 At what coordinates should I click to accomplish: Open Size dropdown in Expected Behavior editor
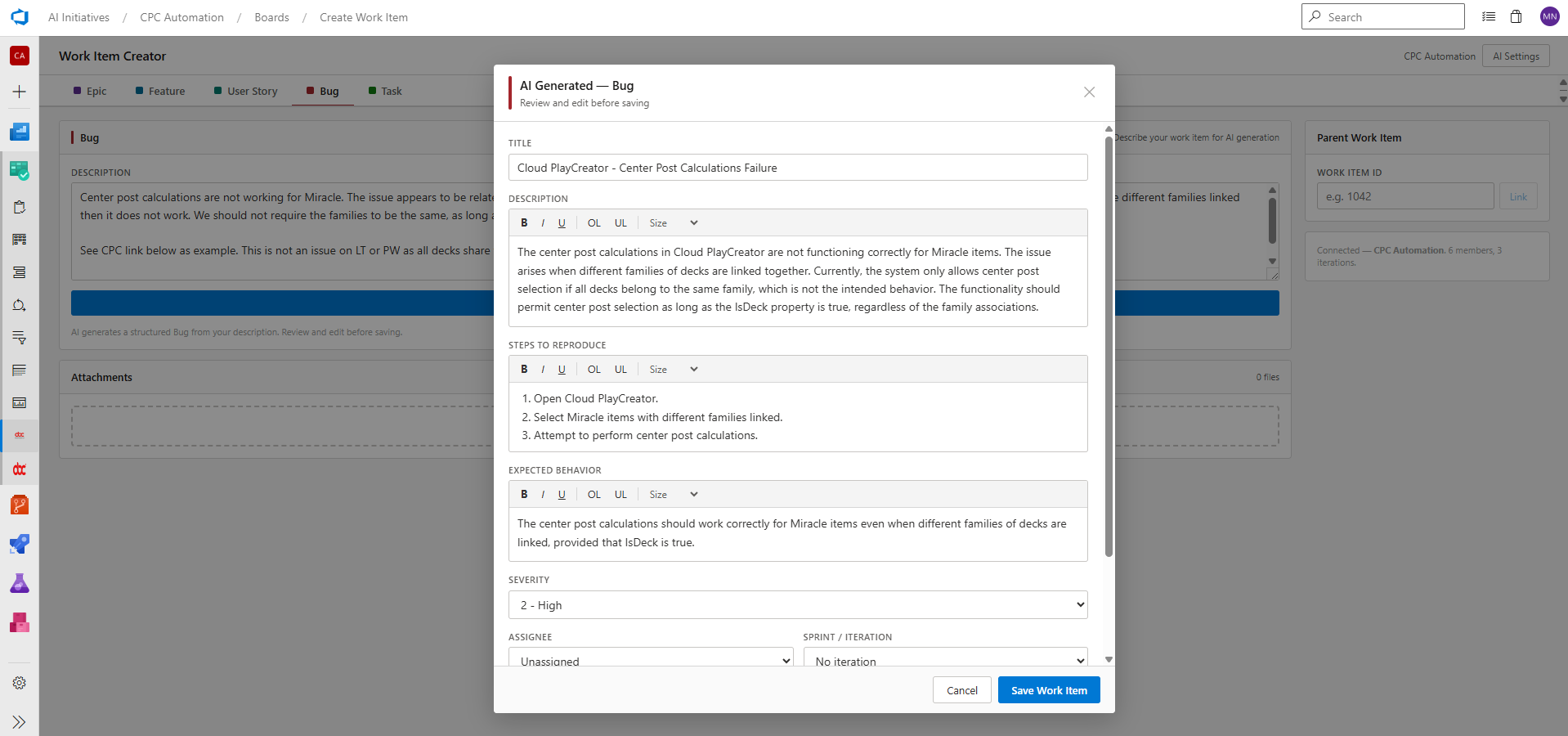click(x=674, y=495)
